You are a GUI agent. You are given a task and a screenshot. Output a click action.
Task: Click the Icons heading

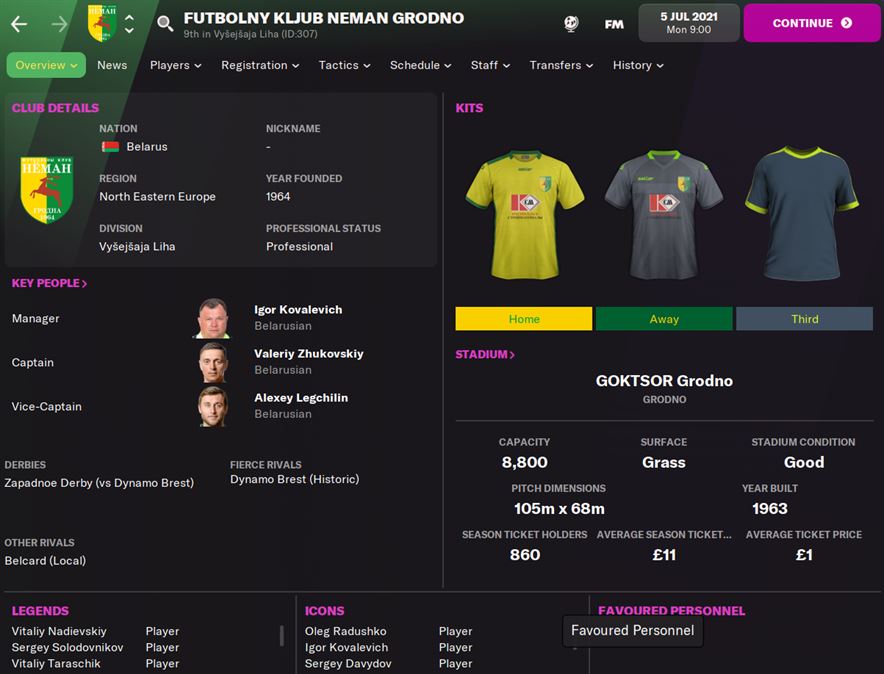[x=324, y=611]
